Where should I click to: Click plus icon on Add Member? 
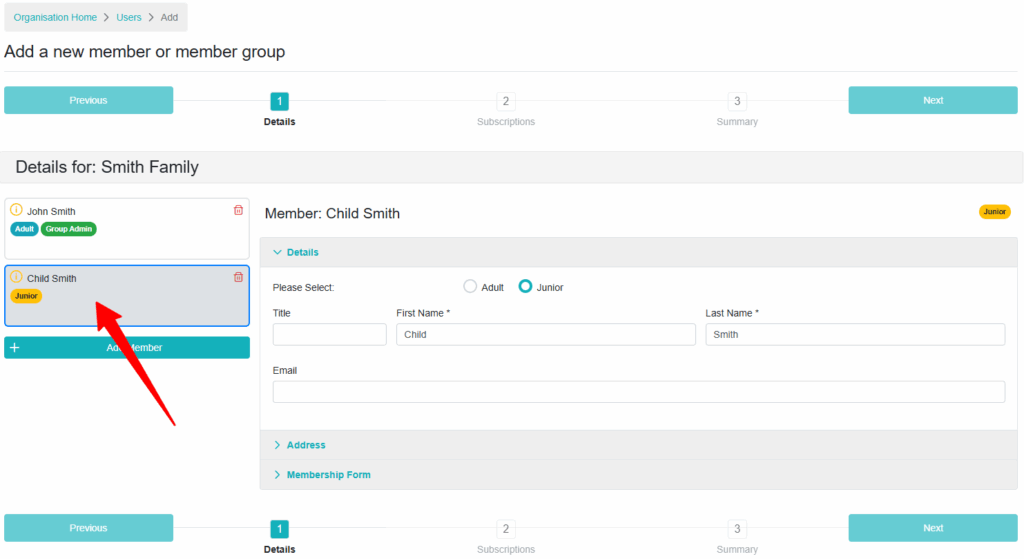(14, 347)
